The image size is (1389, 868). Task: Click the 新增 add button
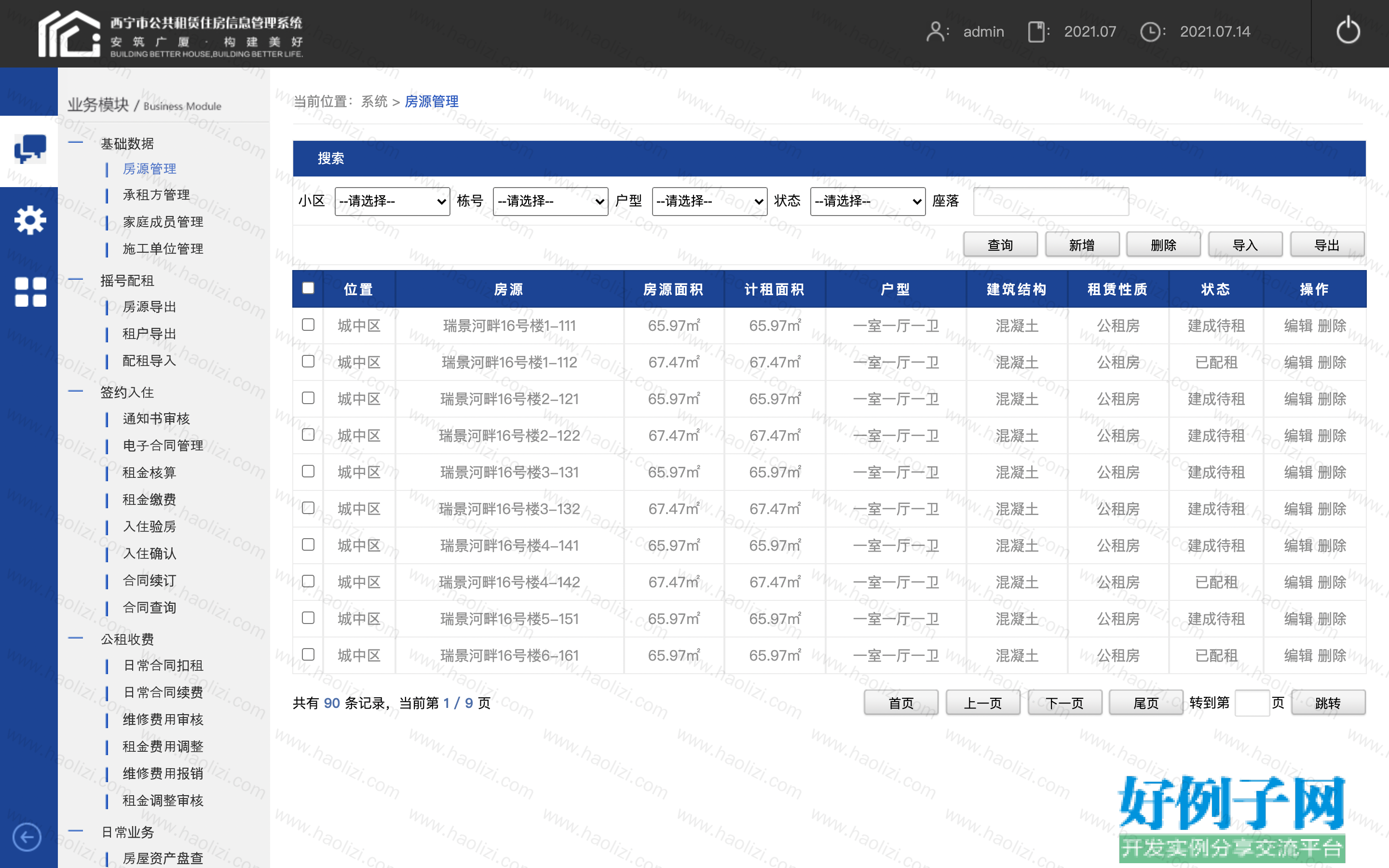(x=1082, y=245)
